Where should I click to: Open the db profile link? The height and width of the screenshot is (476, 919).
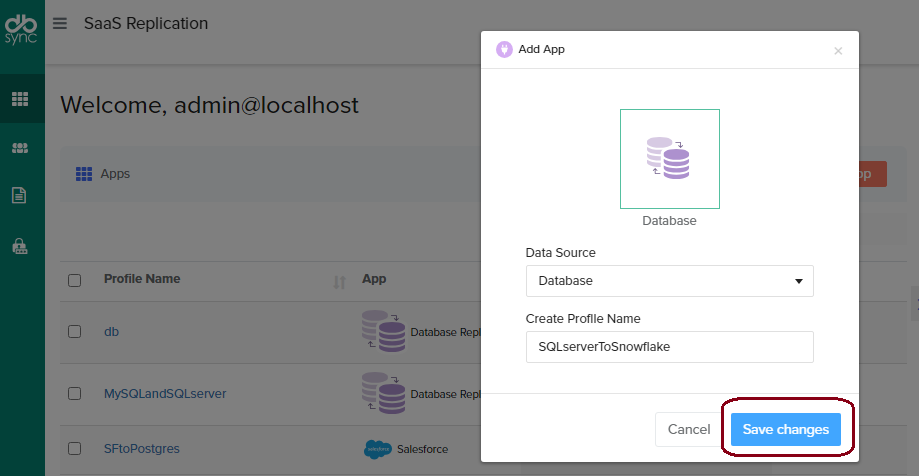click(111, 332)
